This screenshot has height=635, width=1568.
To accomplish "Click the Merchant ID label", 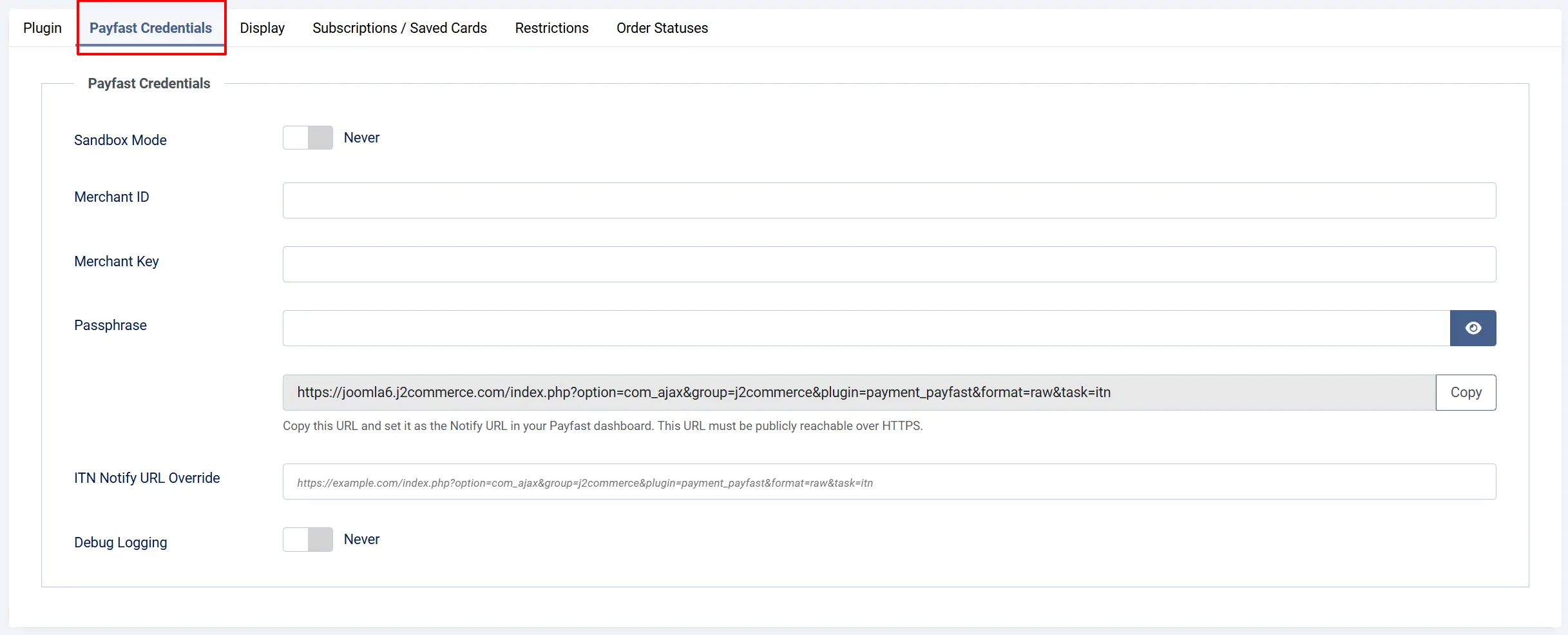I will [x=111, y=197].
